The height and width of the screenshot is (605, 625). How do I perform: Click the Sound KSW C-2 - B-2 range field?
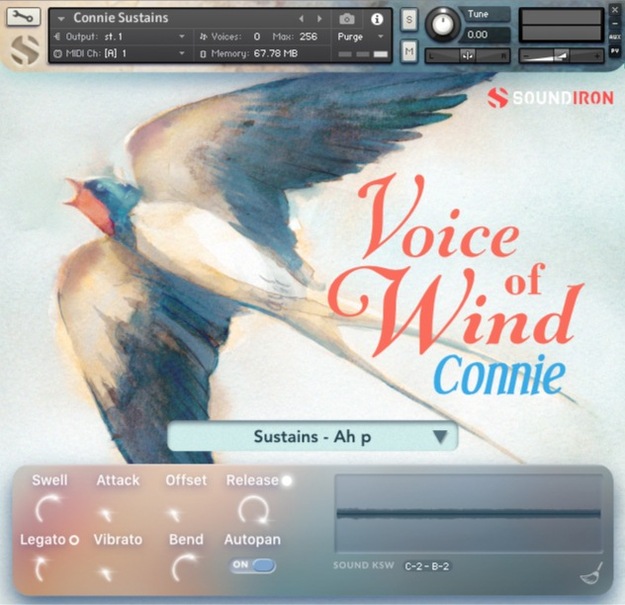(x=426, y=566)
